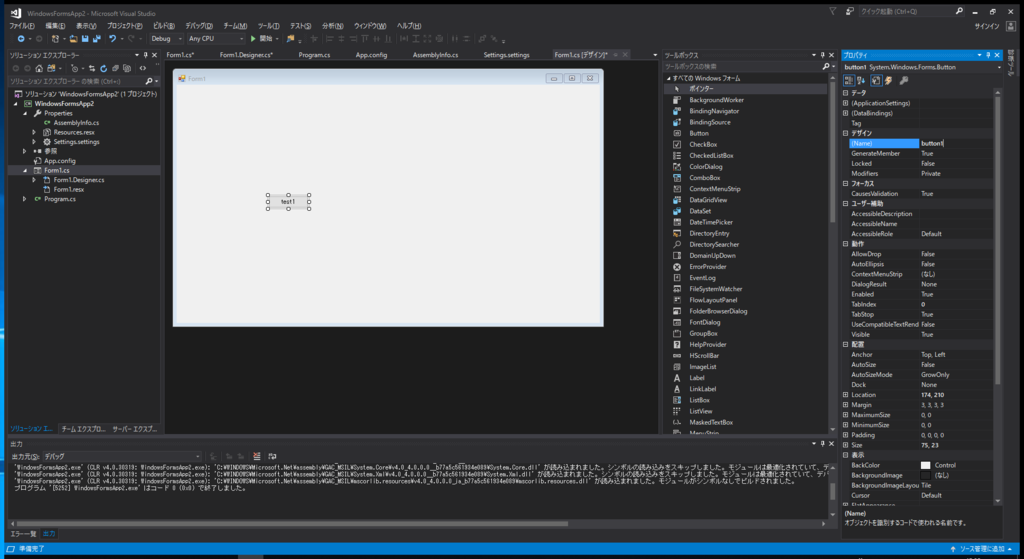The width and height of the screenshot is (1024, 559).
Task: Open the ツール(T) menu
Action: [x=268, y=26]
